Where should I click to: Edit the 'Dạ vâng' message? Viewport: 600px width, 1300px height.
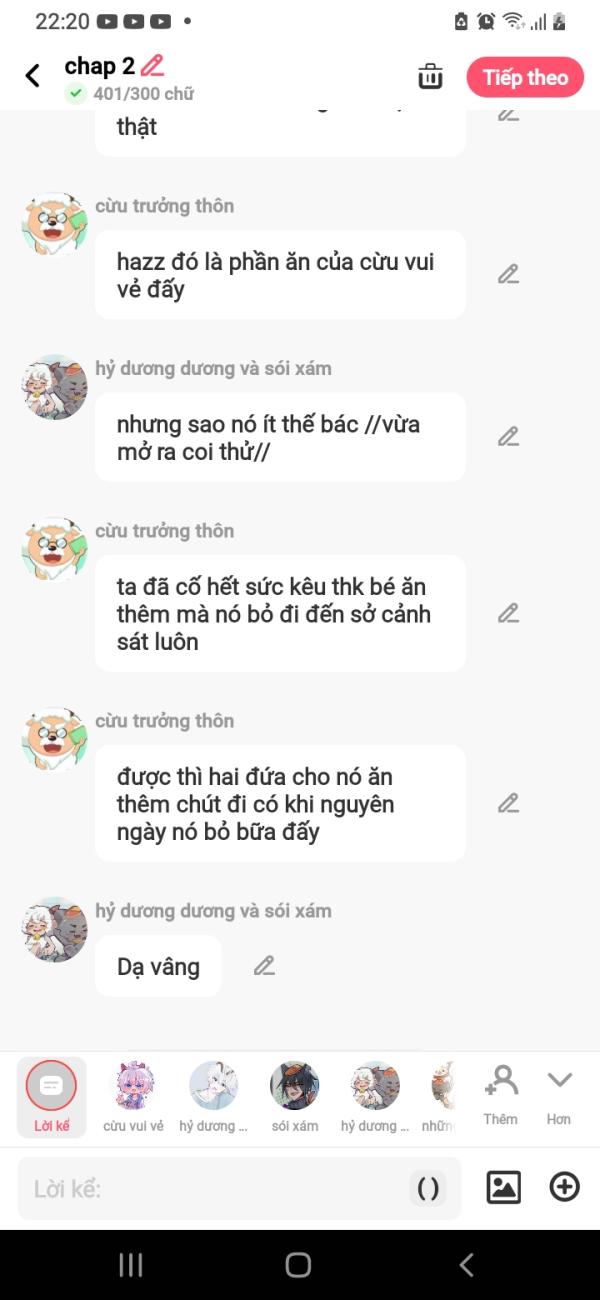pyautogui.click(x=264, y=966)
